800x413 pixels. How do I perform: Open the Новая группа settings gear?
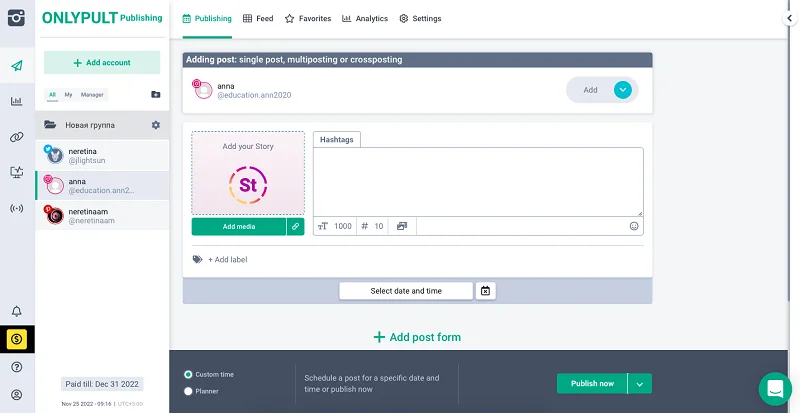pyautogui.click(x=155, y=125)
